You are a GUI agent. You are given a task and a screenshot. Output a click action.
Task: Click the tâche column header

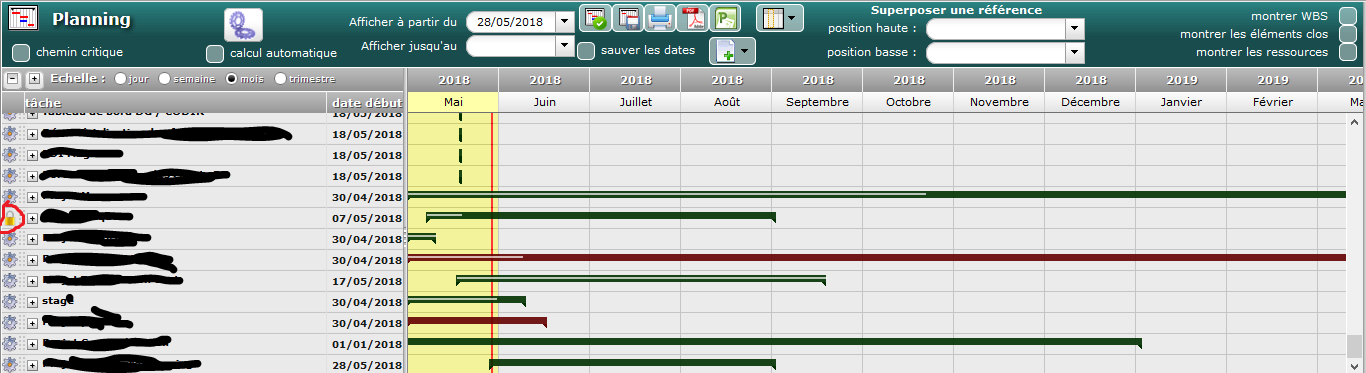43,102
